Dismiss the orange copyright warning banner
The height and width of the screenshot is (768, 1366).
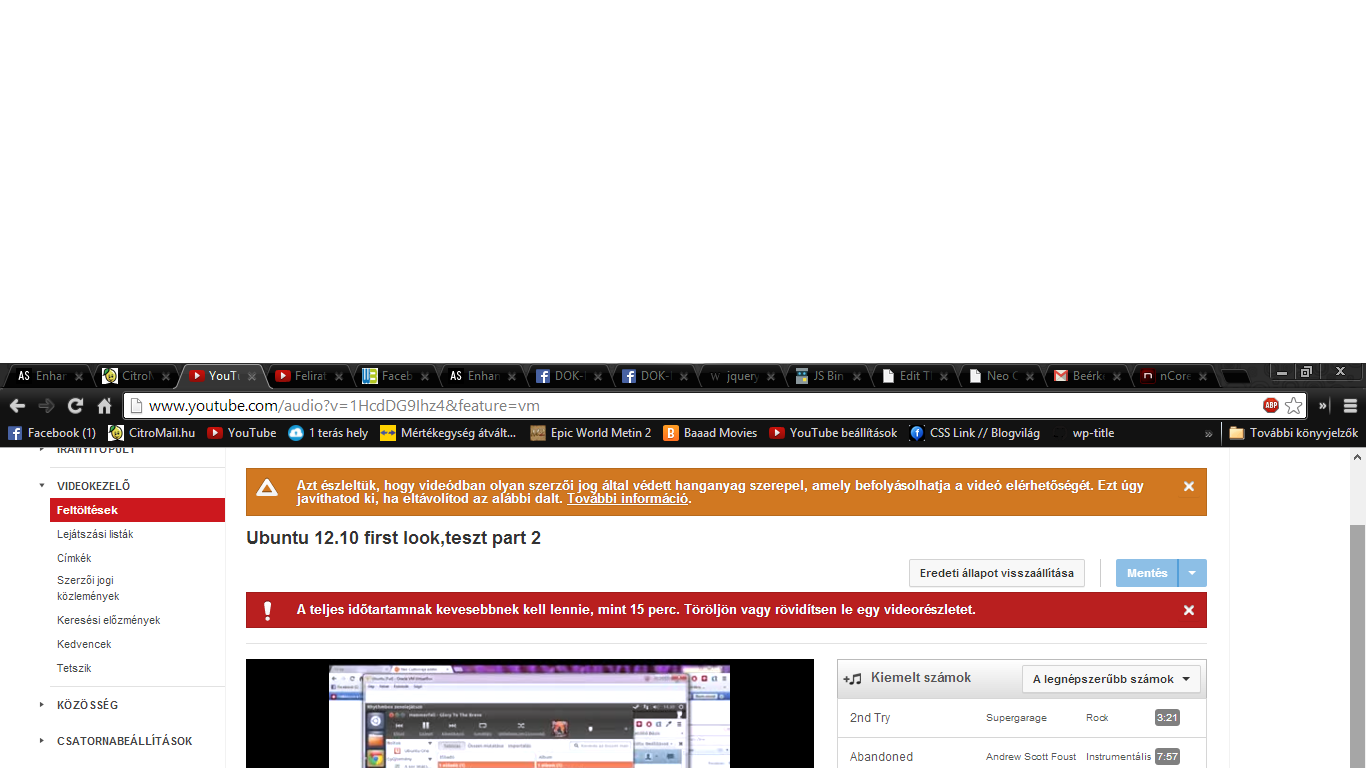pos(1189,486)
